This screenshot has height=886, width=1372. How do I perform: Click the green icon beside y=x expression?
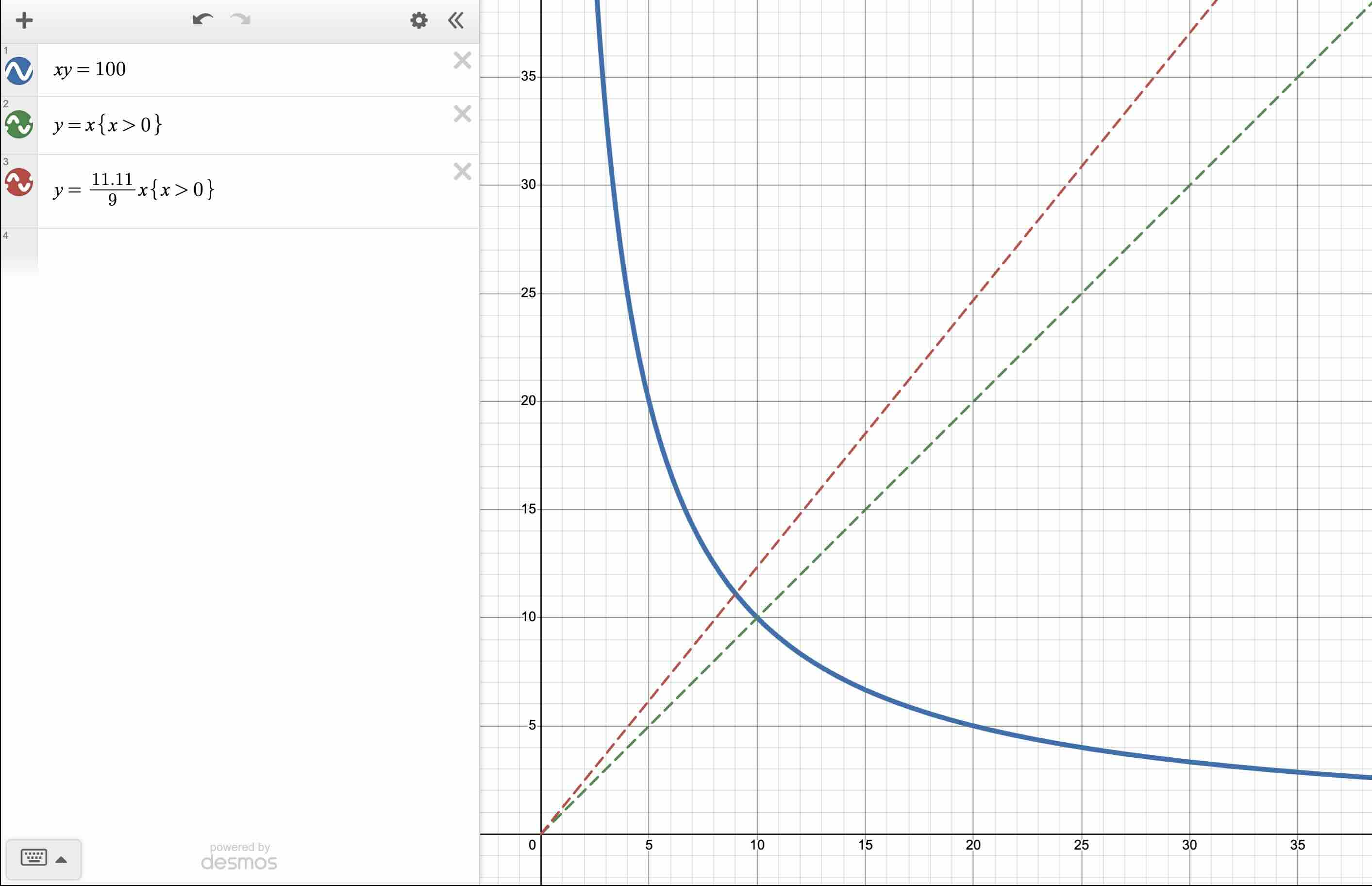19,124
